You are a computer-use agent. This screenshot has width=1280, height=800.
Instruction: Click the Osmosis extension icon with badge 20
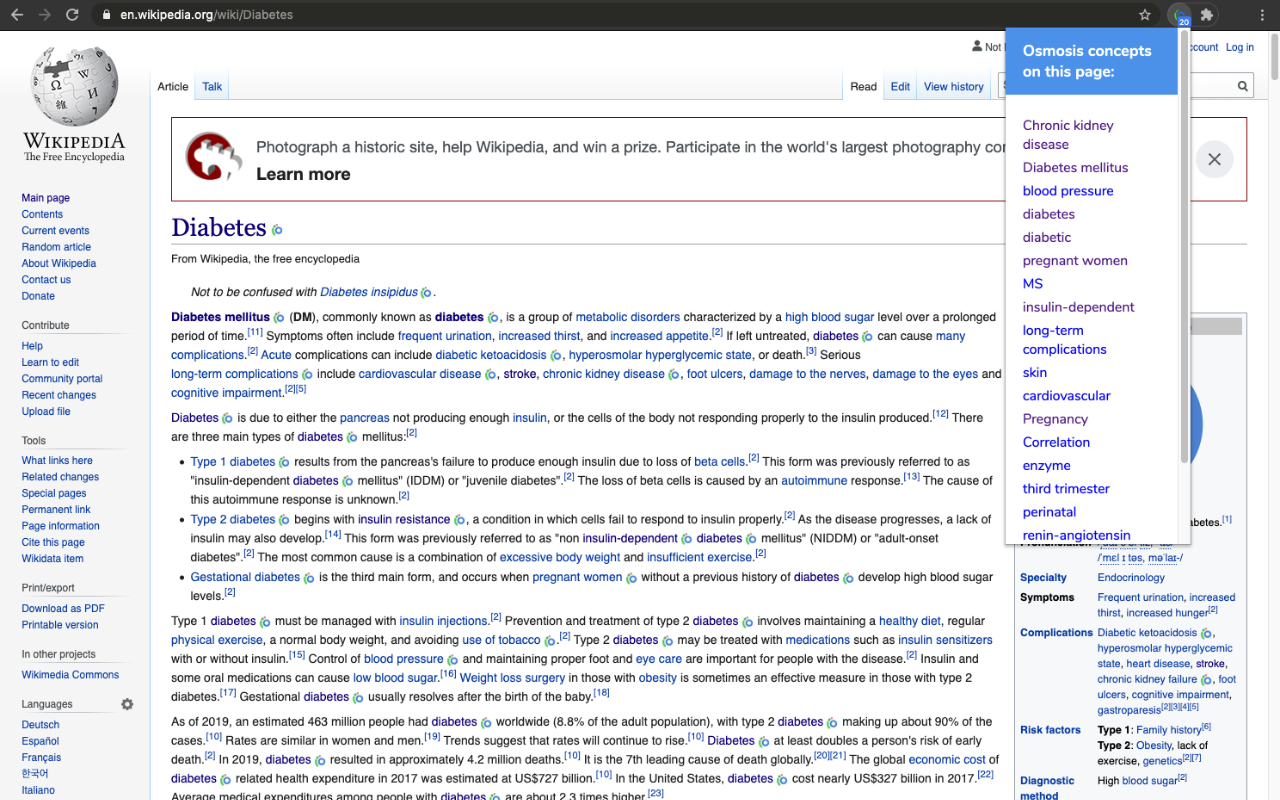pos(1180,15)
